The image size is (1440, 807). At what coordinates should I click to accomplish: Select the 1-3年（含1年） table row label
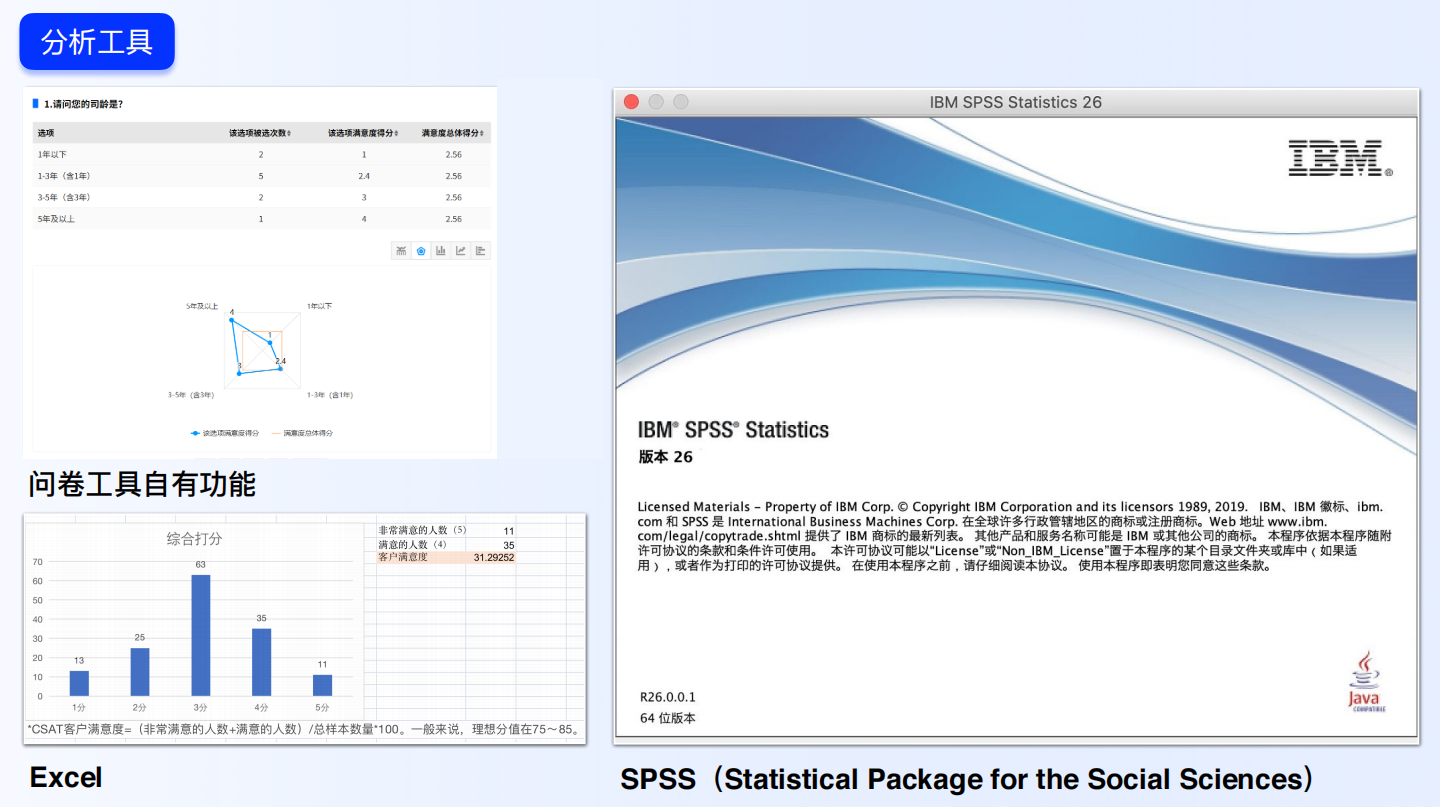tap(64, 176)
